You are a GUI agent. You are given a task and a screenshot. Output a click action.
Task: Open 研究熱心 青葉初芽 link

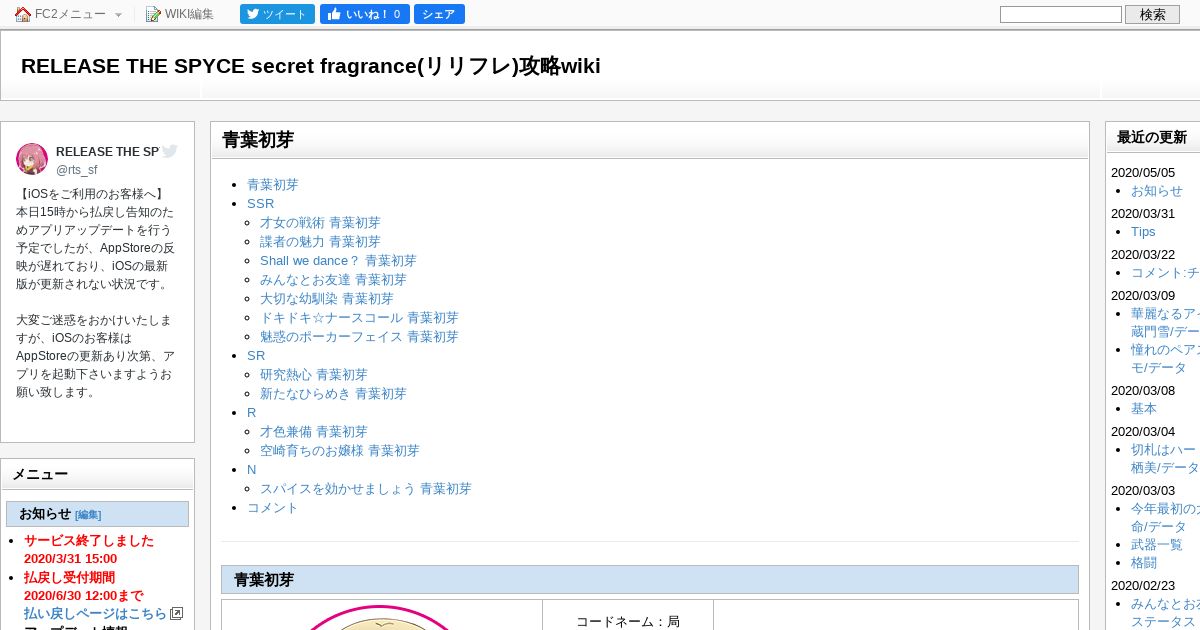tap(314, 375)
